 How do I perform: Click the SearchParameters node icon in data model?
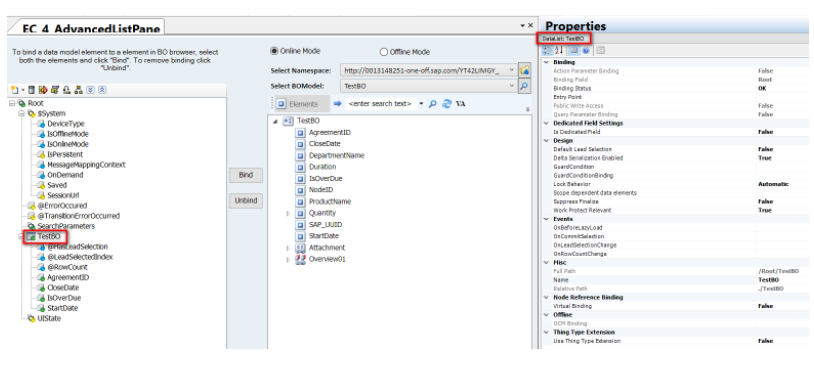[x=31, y=226]
